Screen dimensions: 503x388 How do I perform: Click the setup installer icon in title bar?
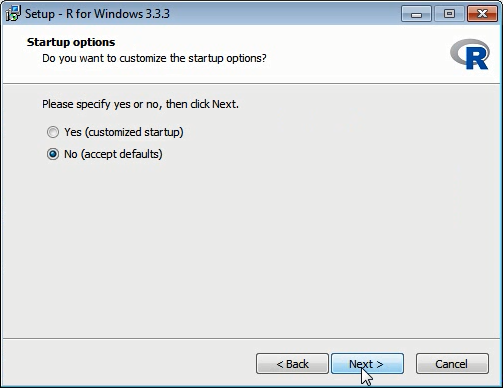13,13
